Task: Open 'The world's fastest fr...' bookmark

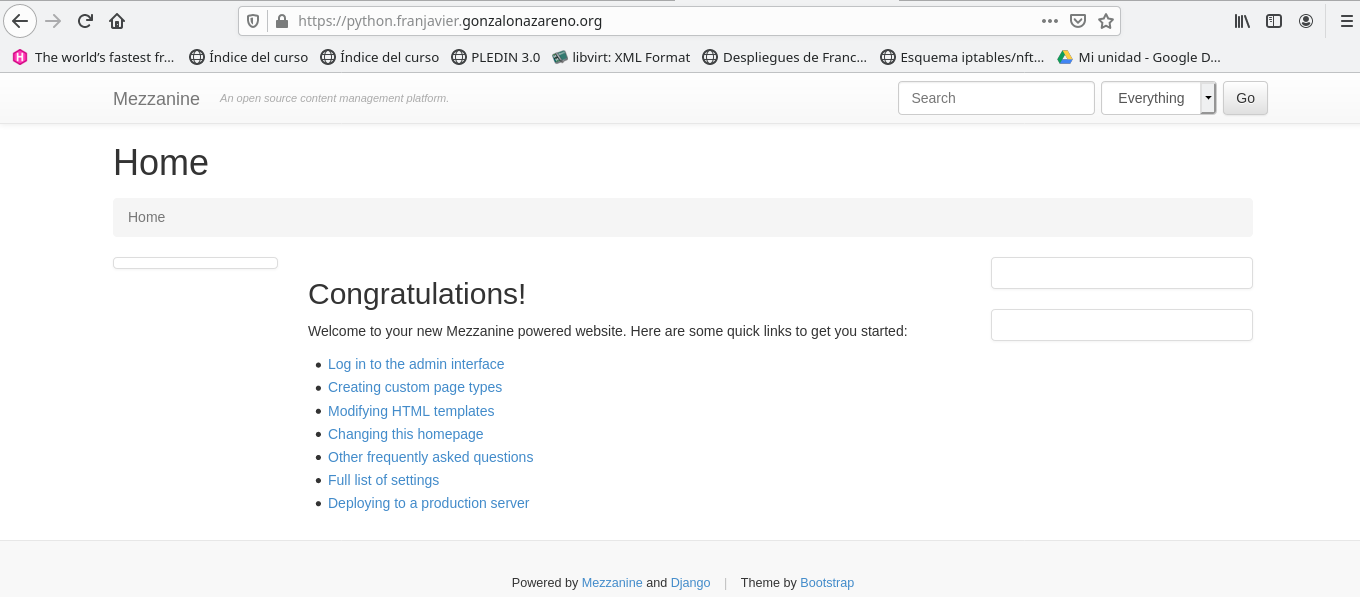Action: [x=94, y=57]
